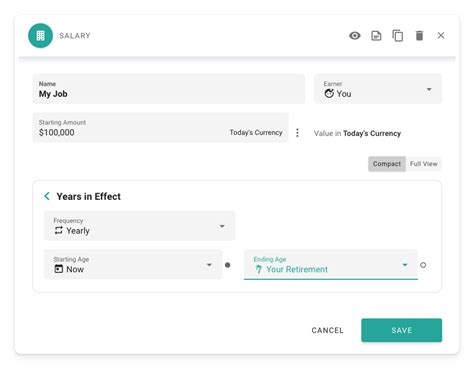The height and width of the screenshot is (368, 474).
Task: Click the calendar icon in Starting Age
Action: [x=59, y=269]
